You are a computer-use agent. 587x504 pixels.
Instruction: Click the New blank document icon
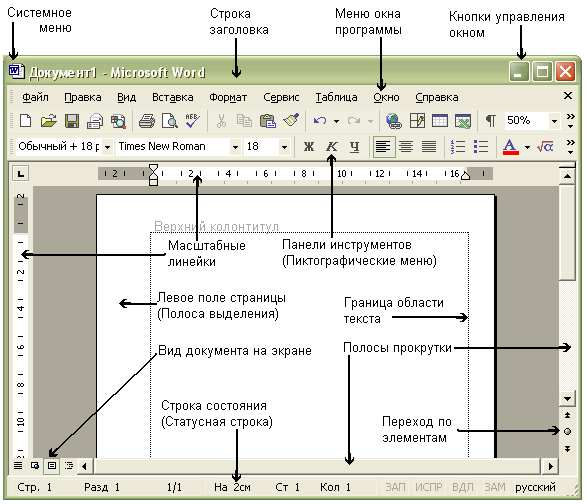click(x=25, y=121)
